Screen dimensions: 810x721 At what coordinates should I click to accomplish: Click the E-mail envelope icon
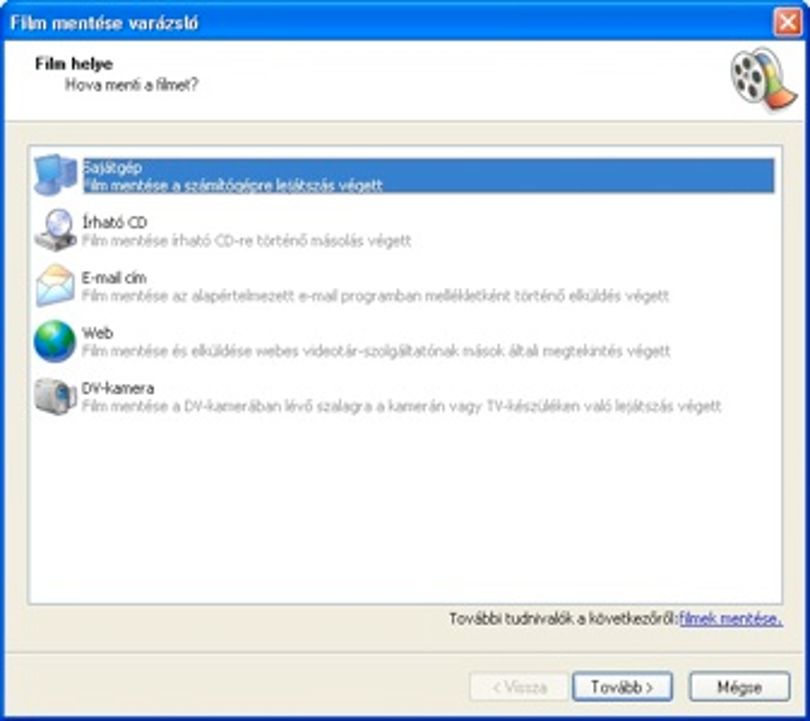point(55,286)
